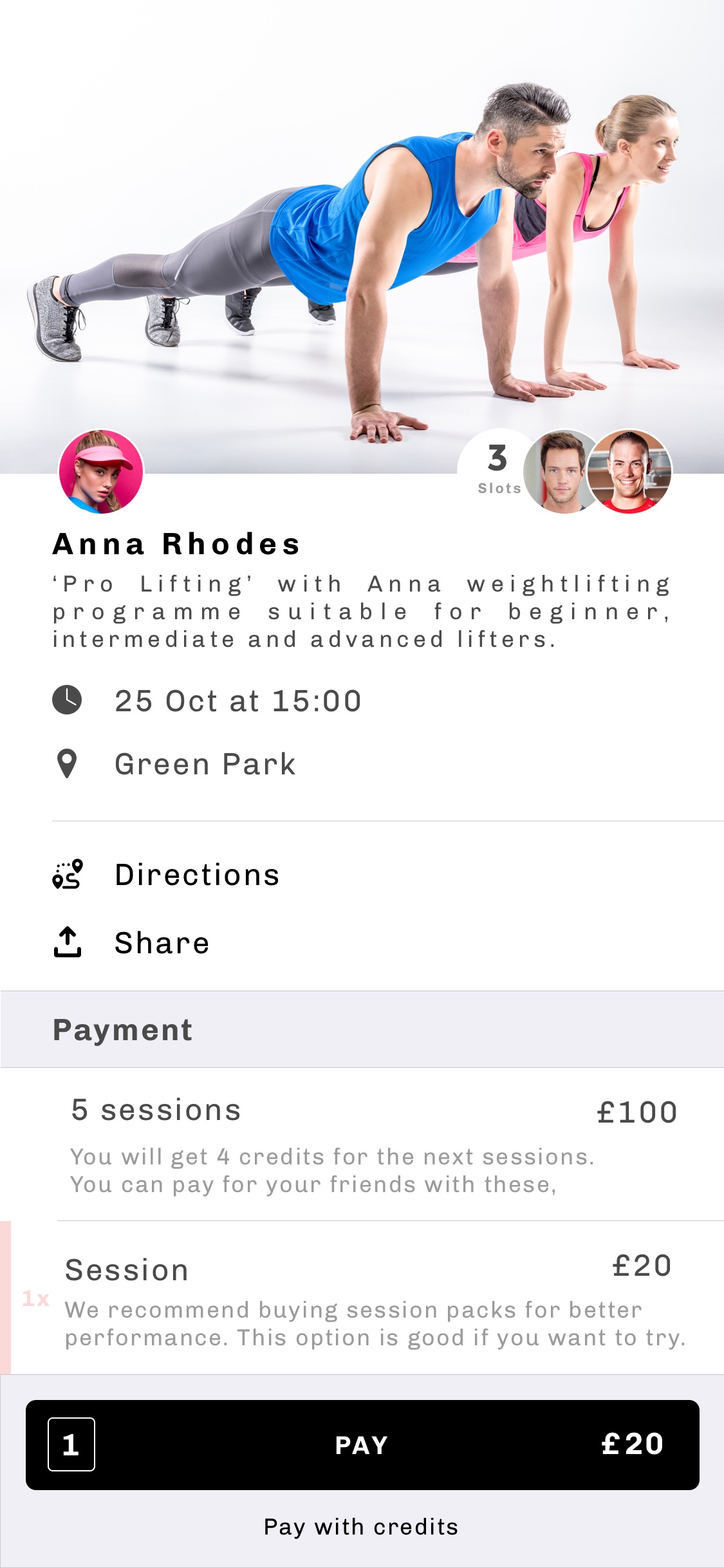Viewport: 724px width, 1568px height.
Task: Choose Pay with credits
Action: click(x=361, y=1527)
